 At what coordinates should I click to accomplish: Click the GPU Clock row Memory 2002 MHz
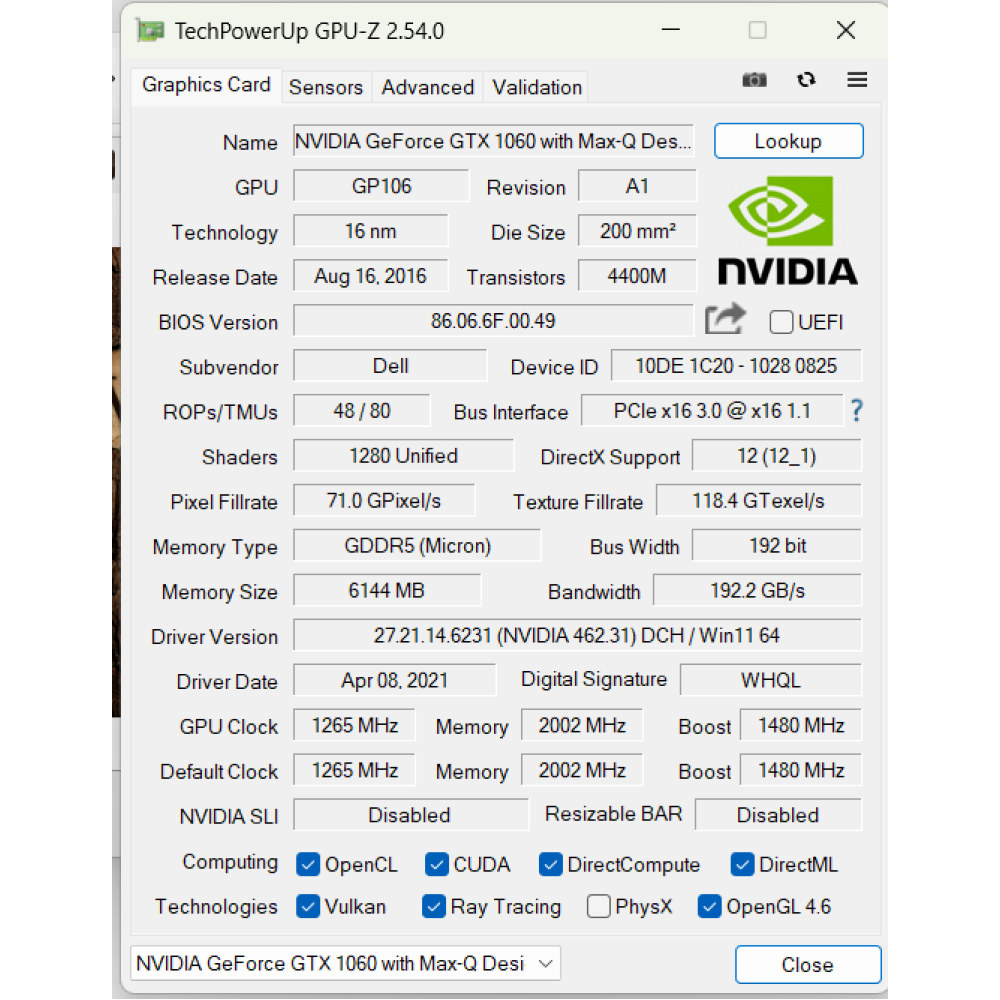point(582,725)
